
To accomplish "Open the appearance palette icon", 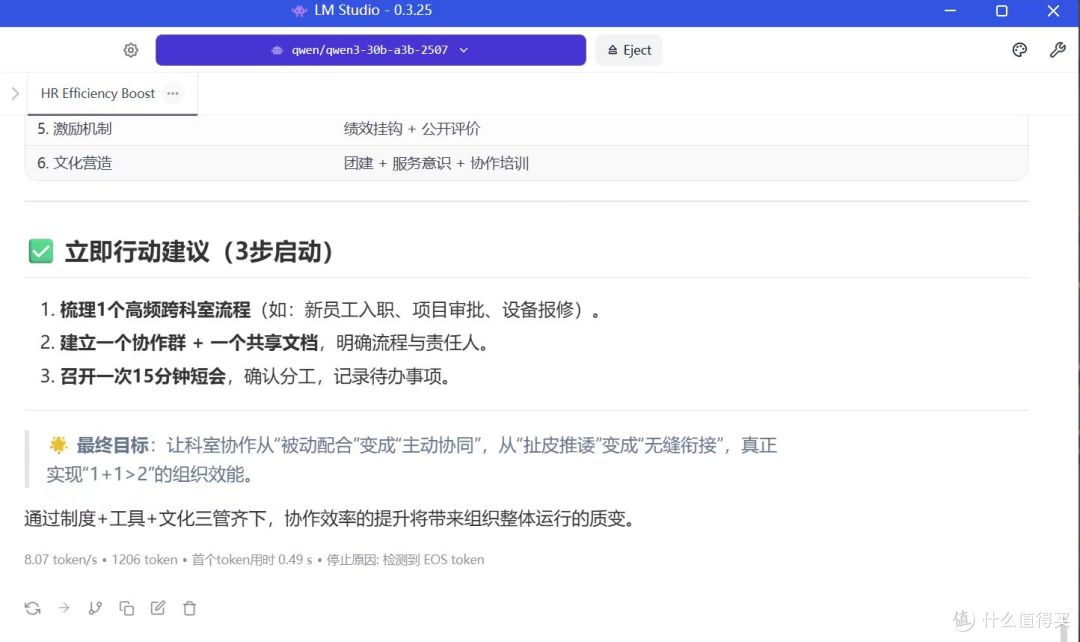I will 1019,50.
